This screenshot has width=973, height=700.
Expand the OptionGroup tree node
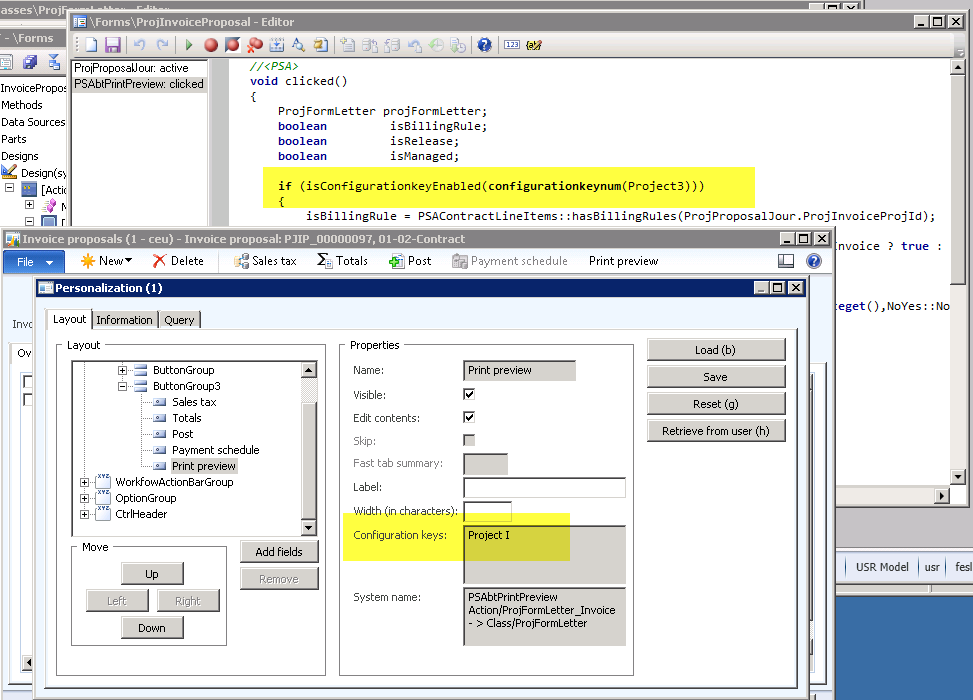click(x=85, y=498)
